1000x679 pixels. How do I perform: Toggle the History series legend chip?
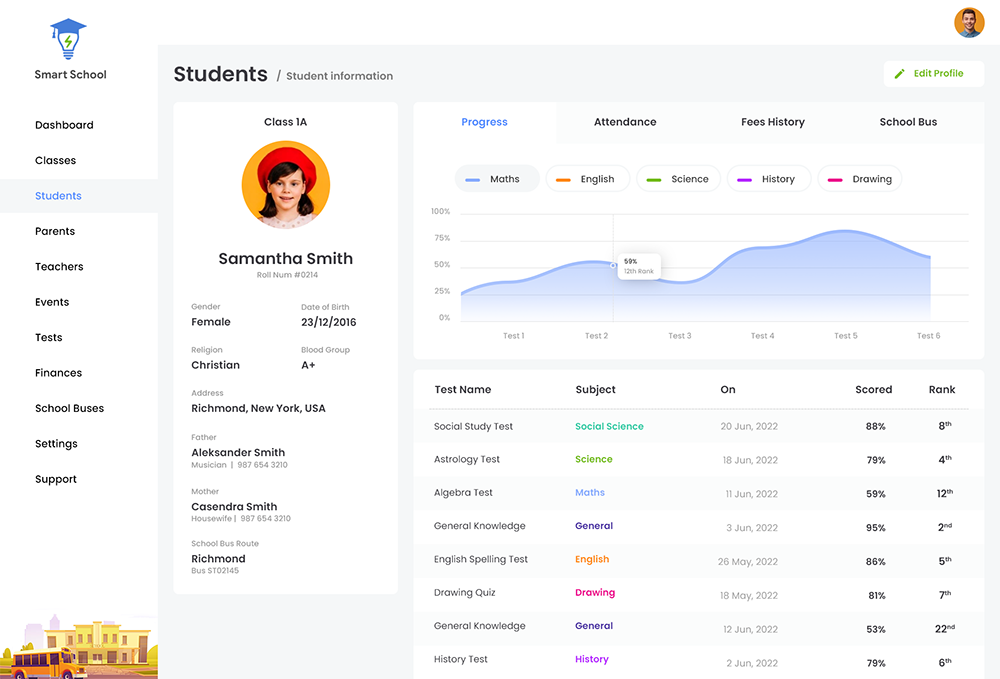pos(768,178)
